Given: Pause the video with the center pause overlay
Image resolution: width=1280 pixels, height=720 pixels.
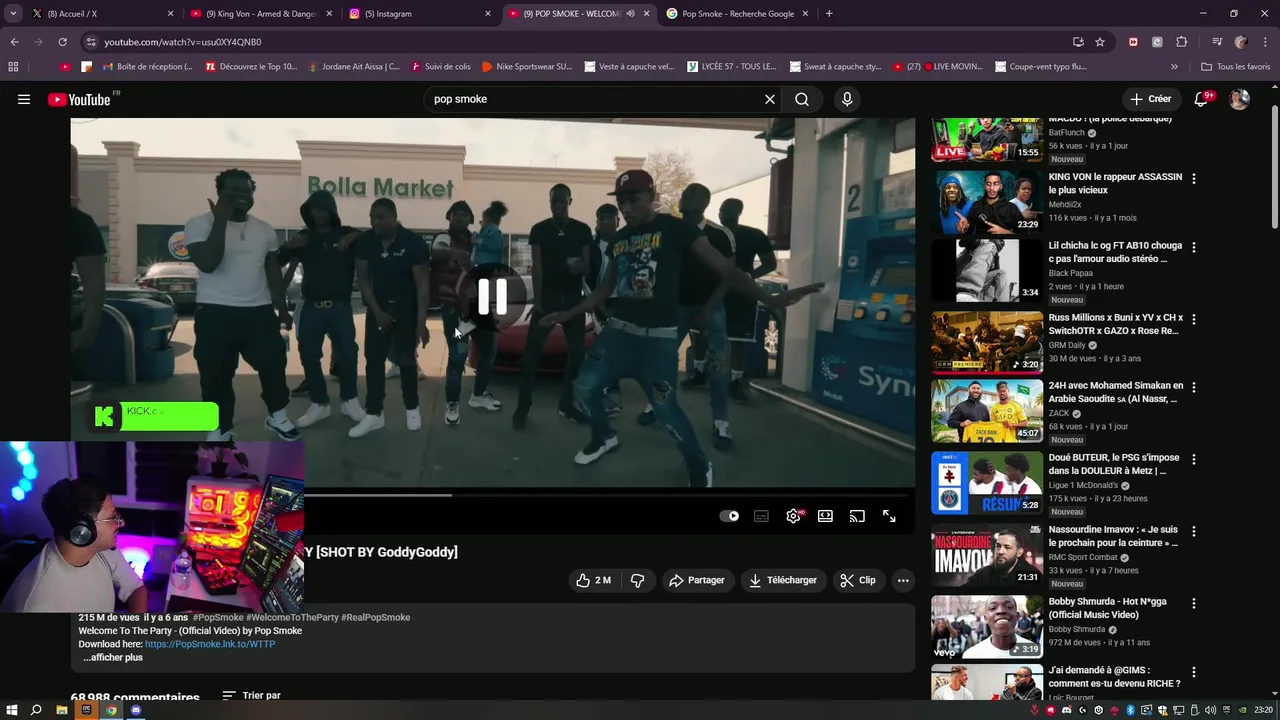Looking at the screenshot, I should pos(492,297).
